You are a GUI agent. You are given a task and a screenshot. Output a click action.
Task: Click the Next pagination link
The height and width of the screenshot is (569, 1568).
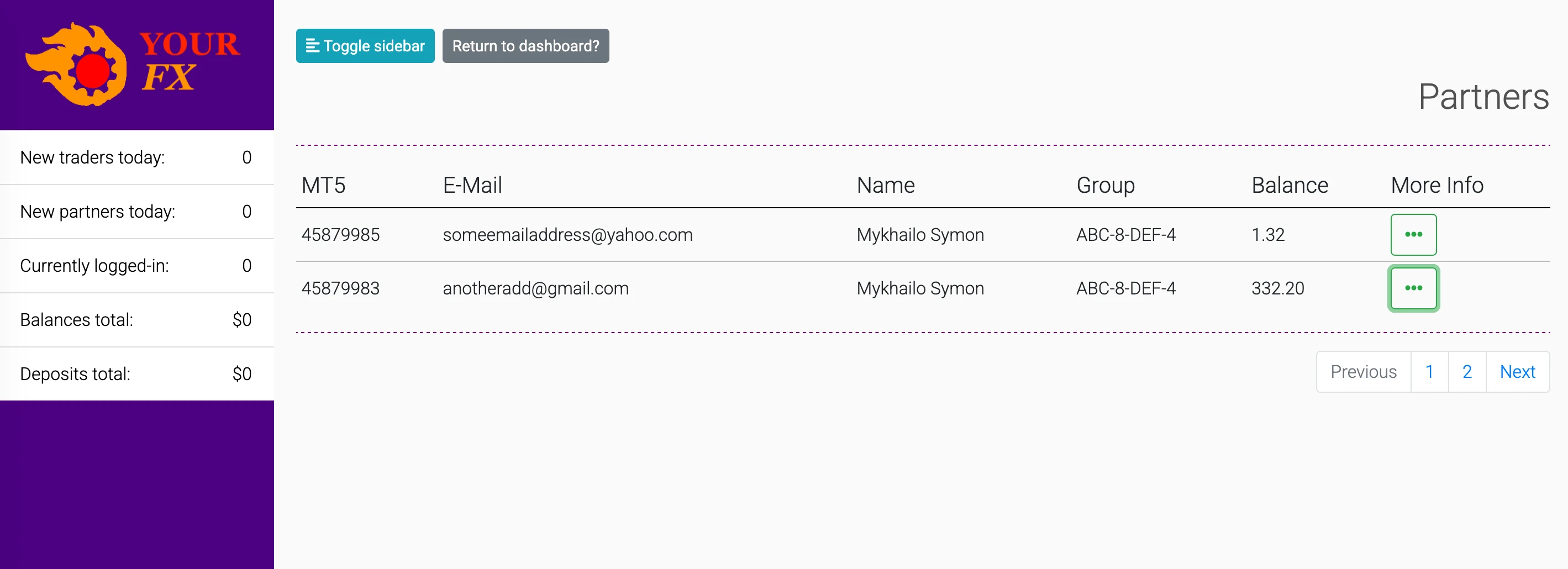coord(1517,371)
